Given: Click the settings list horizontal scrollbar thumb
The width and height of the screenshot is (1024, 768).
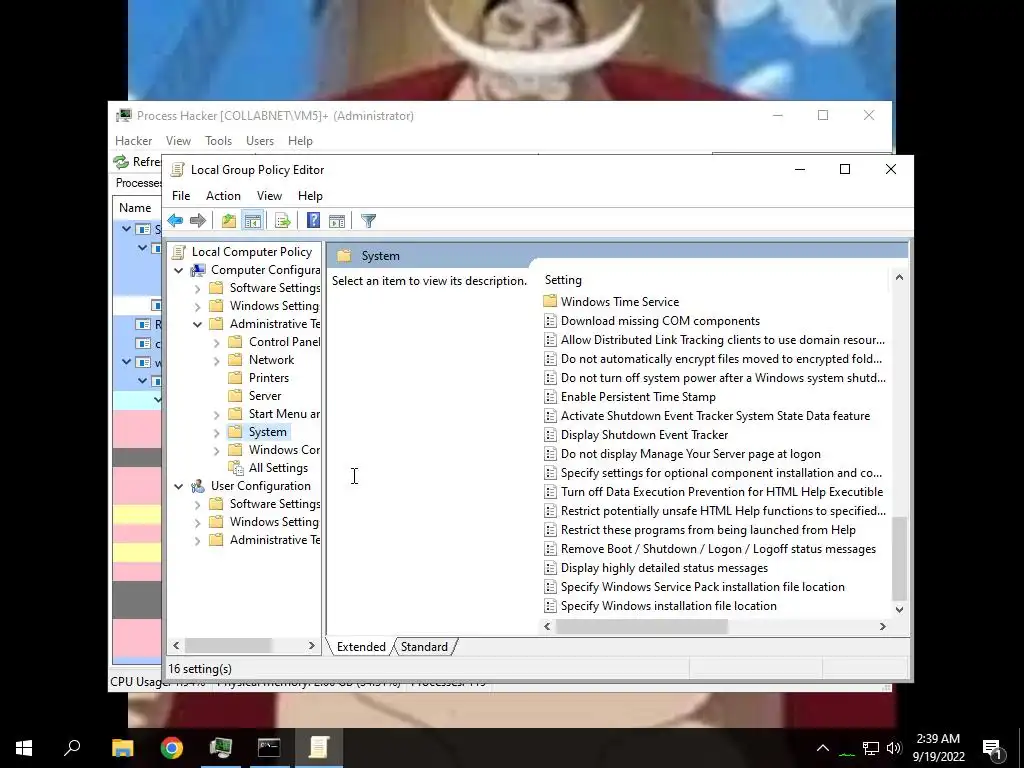Looking at the screenshot, I should click(641, 626).
